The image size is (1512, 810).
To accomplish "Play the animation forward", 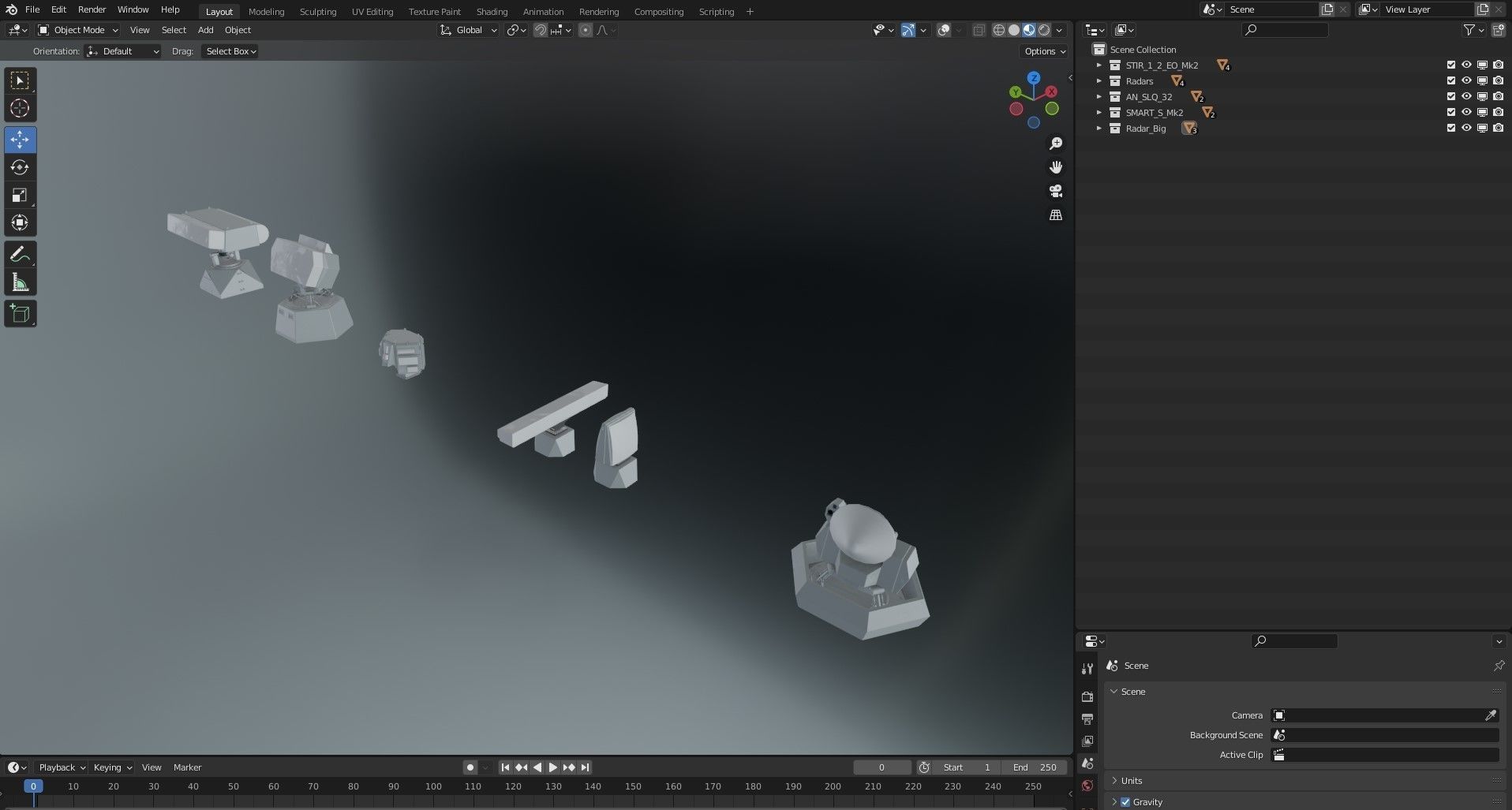I will [552, 767].
